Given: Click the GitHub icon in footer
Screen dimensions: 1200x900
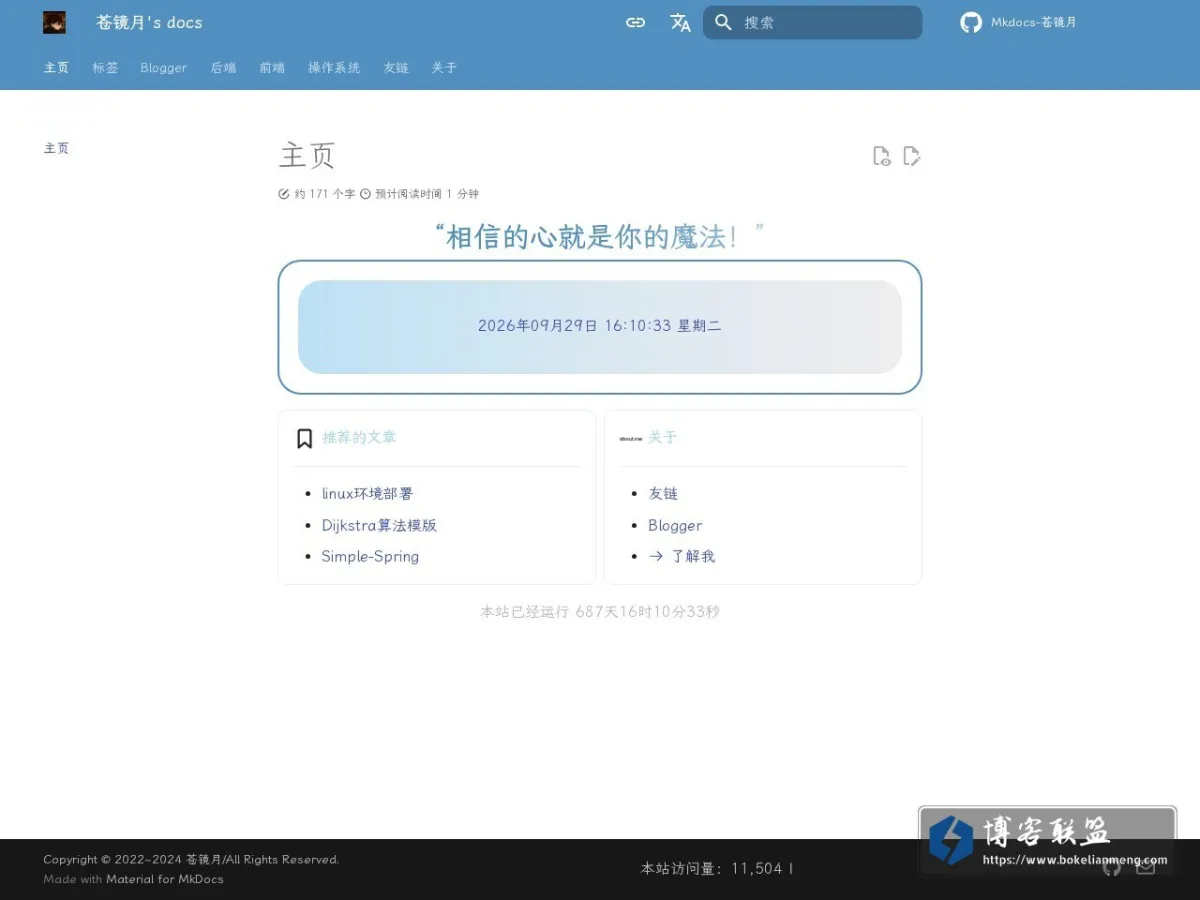Looking at the screenshot, I should (x=1111, y=867).
